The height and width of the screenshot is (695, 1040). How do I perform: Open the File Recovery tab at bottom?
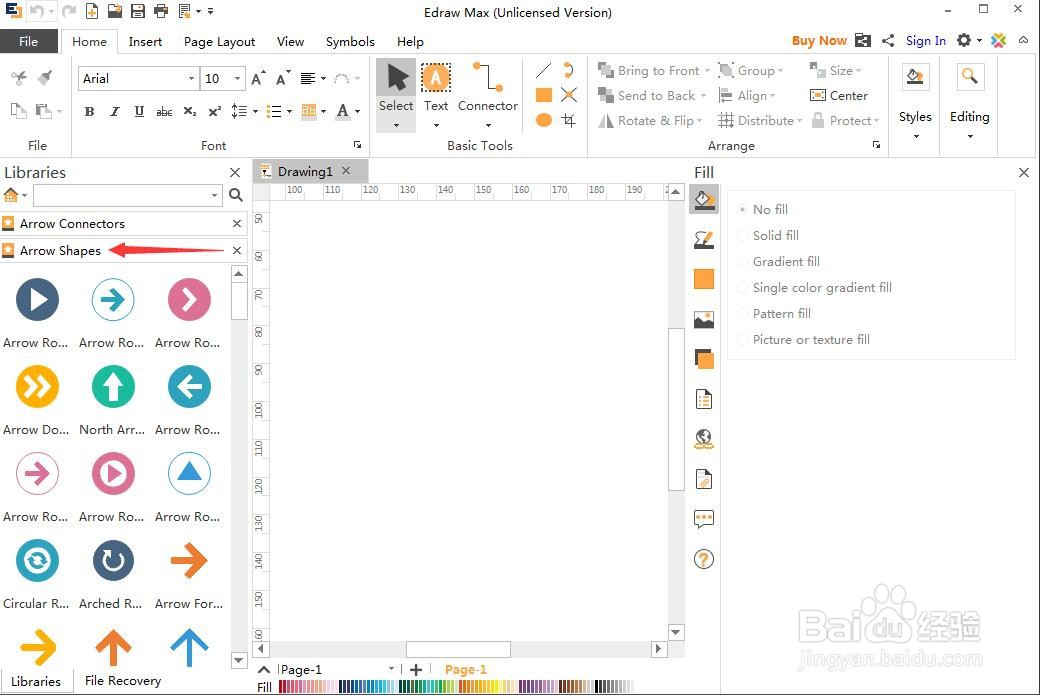click(x=123, y=681)
